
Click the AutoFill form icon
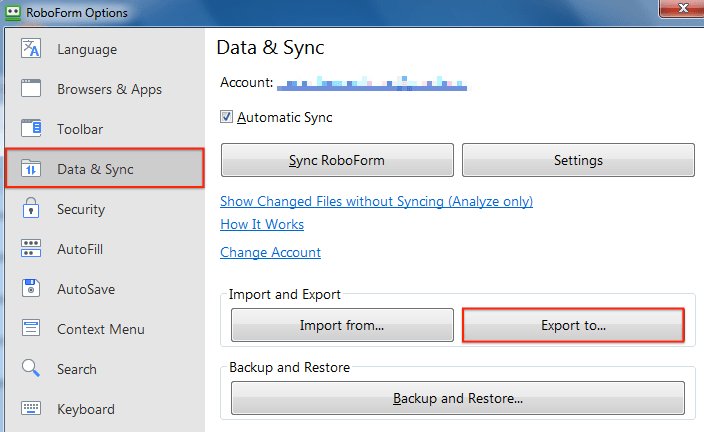[31, 248]
